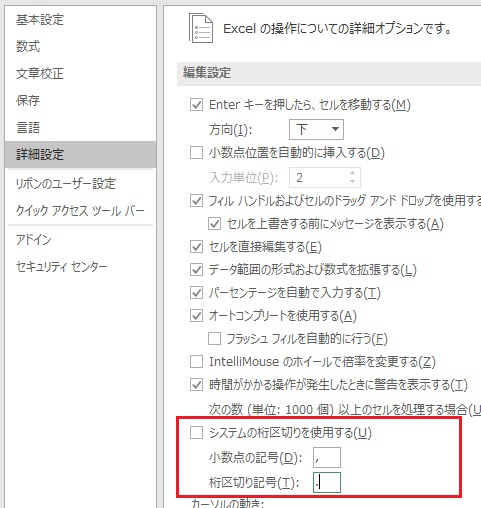This screenshot has width=481, height=508.
Task: Open セキュリティ センター settings
Action: [62, 266]
